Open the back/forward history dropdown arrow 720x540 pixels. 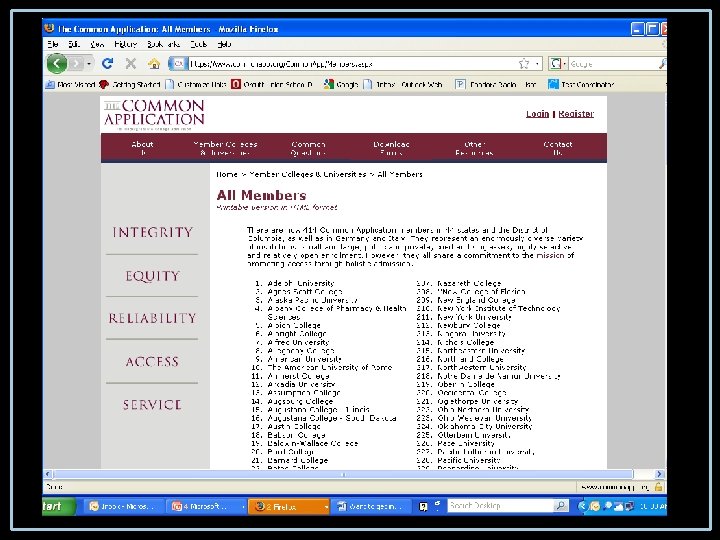pyautogui.click(x=89, y=63)
